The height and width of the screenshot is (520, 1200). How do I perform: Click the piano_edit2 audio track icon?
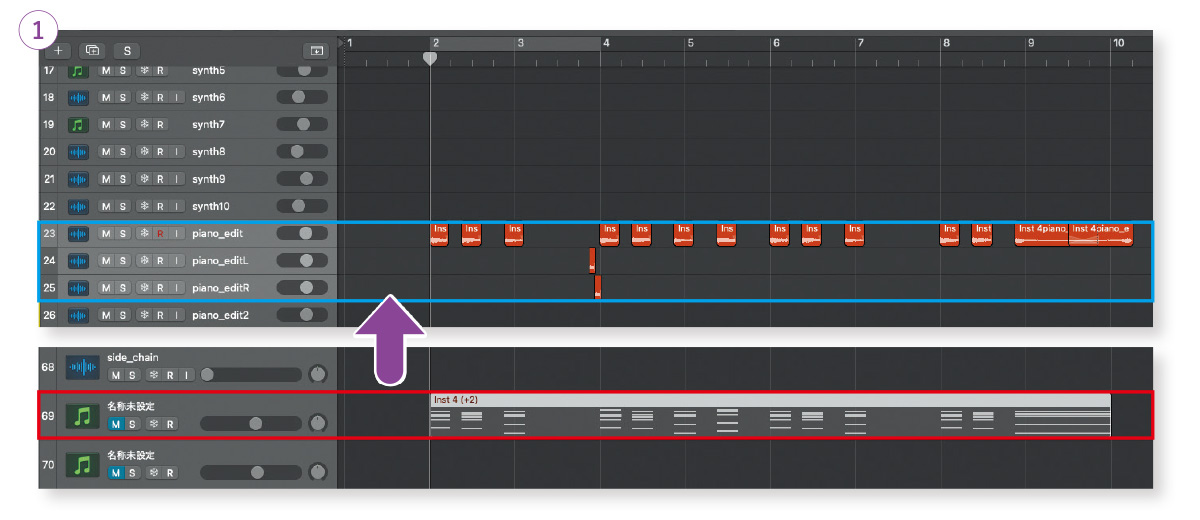[x=78, y=315]
